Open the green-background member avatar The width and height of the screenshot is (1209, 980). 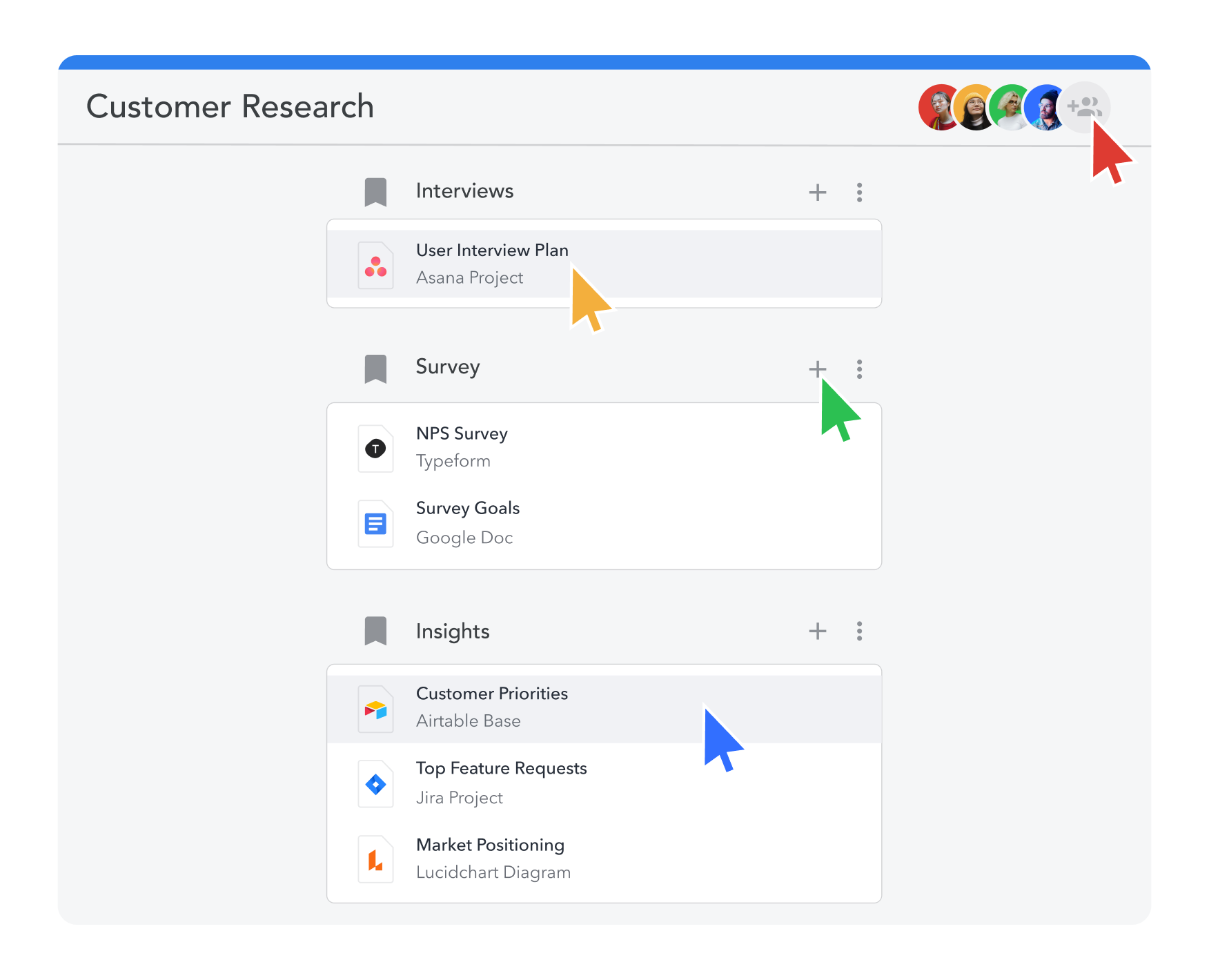1008,107
